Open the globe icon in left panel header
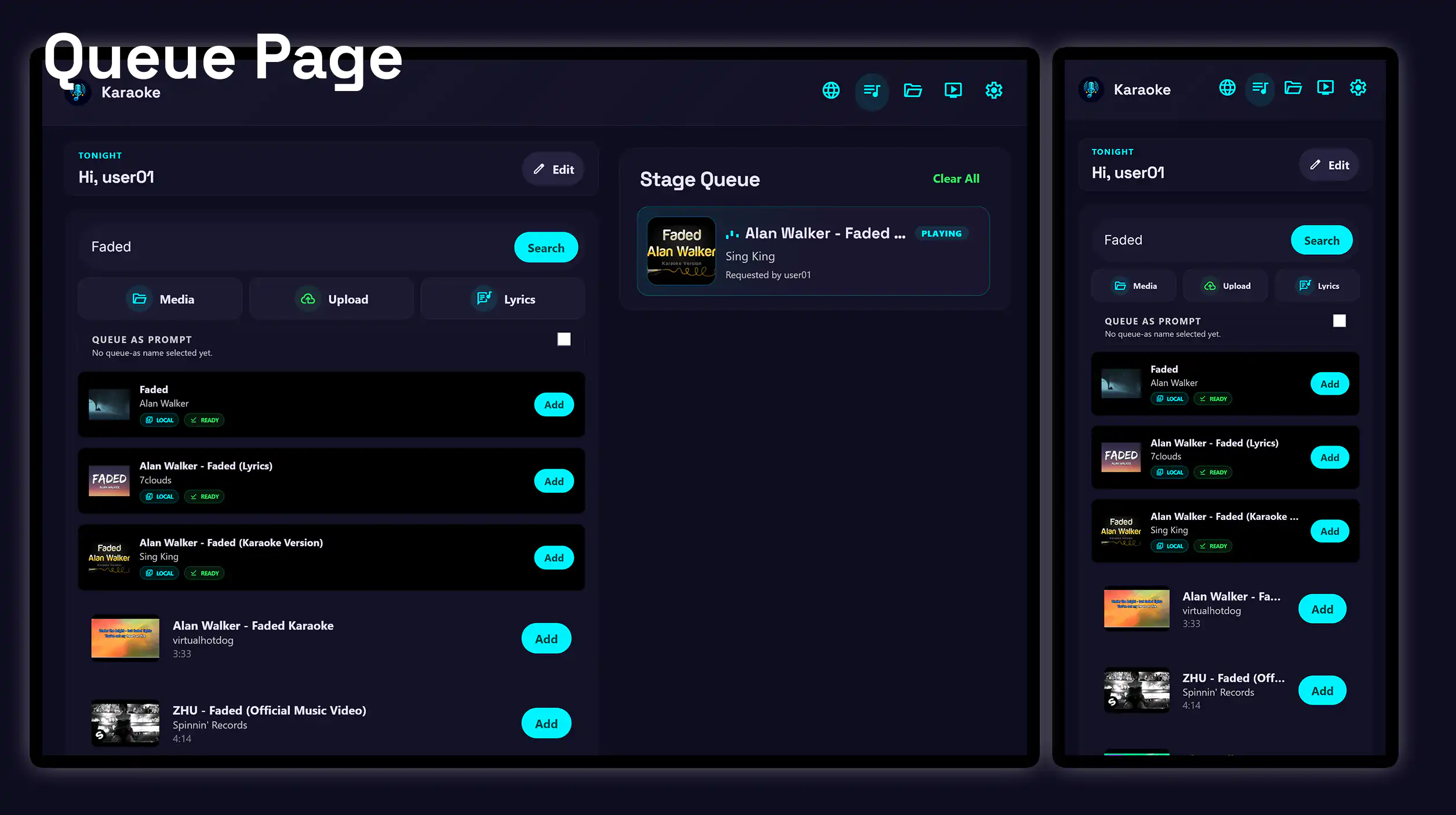Viewport: 1456px width, 815px height. (831, 90)
